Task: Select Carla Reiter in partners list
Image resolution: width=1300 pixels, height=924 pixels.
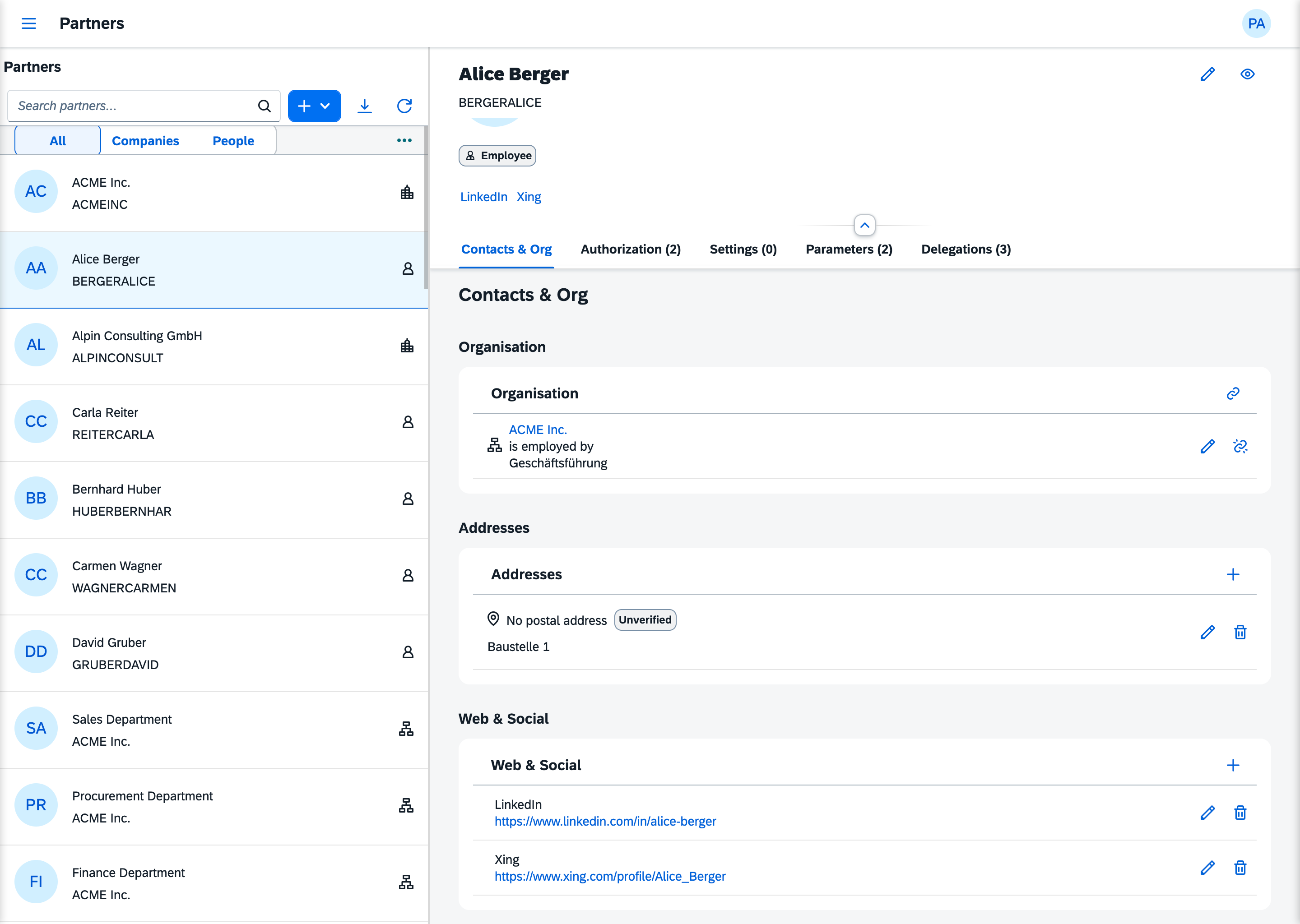Action: click(214, 423)
